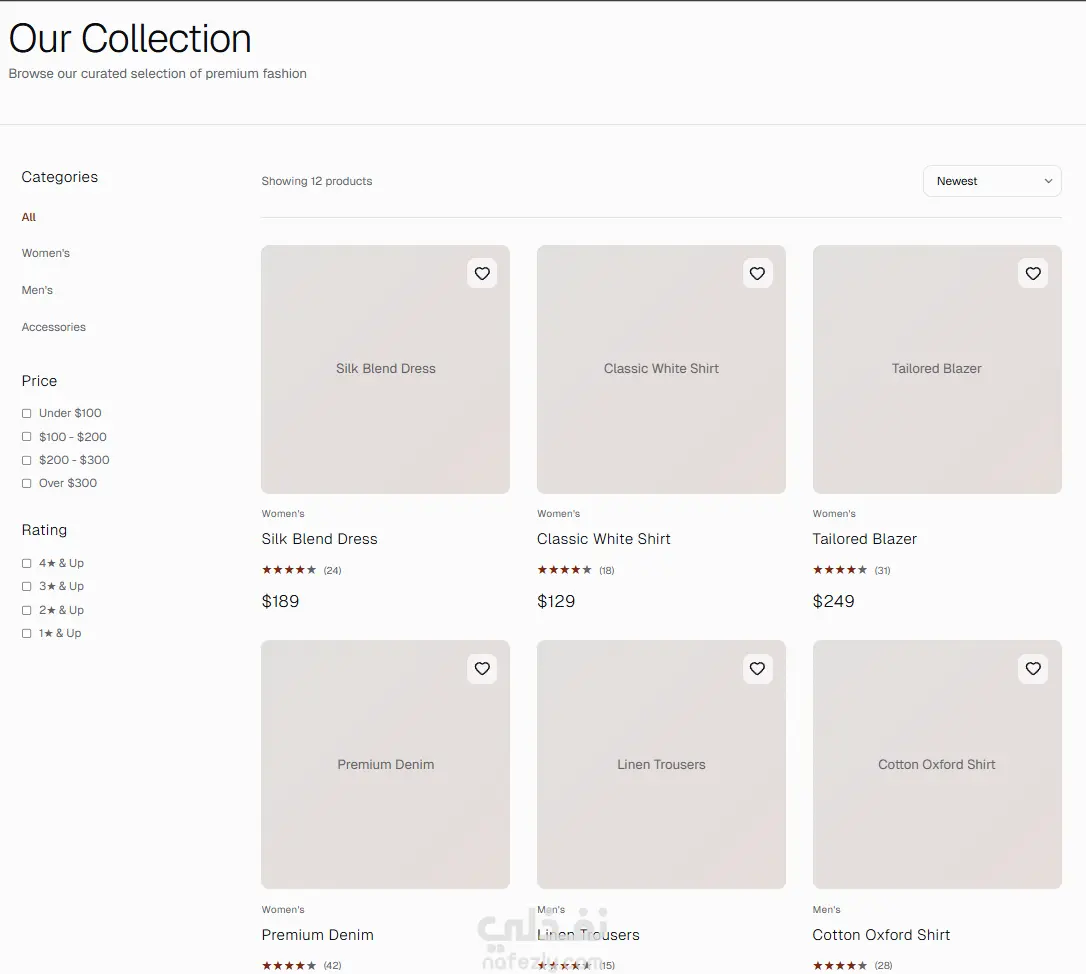This screenshot has width=1086, height=974.
Task: Open the Silk Blend Dress product title
Action: coord(319,539)
